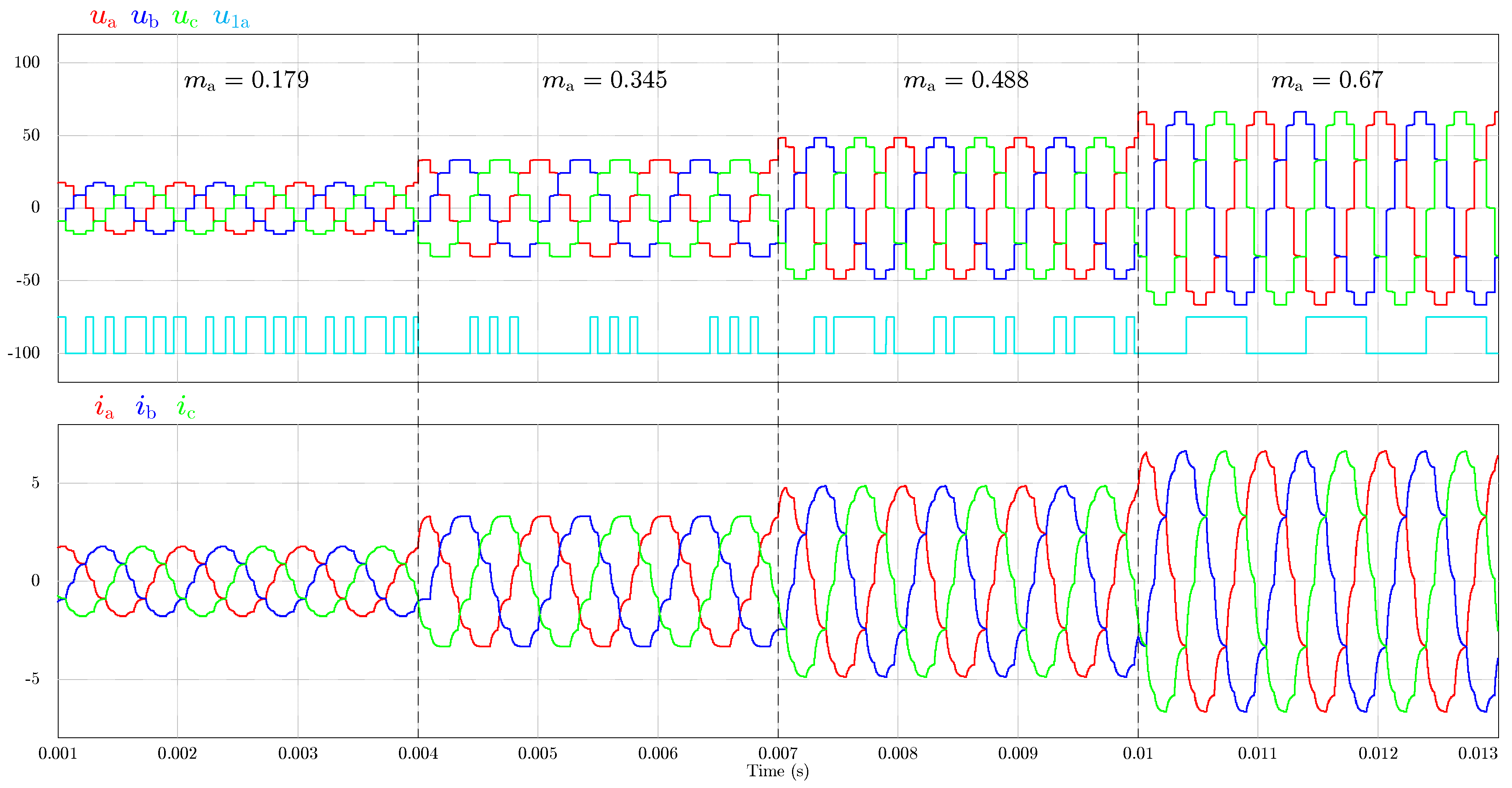Screen dimensions: 1512x788
Task: Click the 100 voltage axis tick label
Action: click(x=27, y=62)
